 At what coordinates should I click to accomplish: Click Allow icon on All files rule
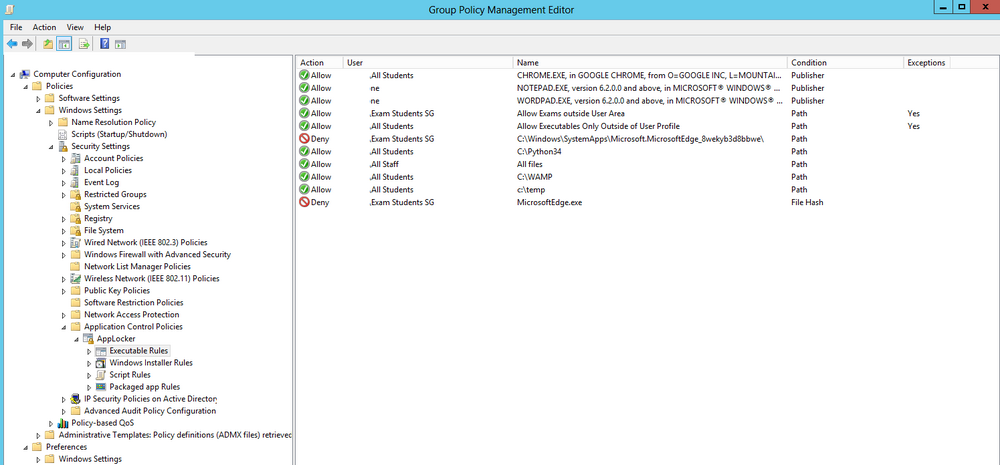304,164
